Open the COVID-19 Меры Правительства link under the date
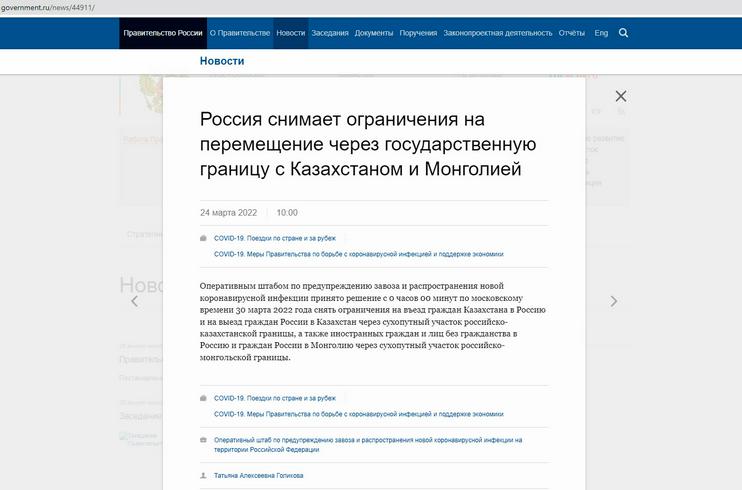 point(358,254)
